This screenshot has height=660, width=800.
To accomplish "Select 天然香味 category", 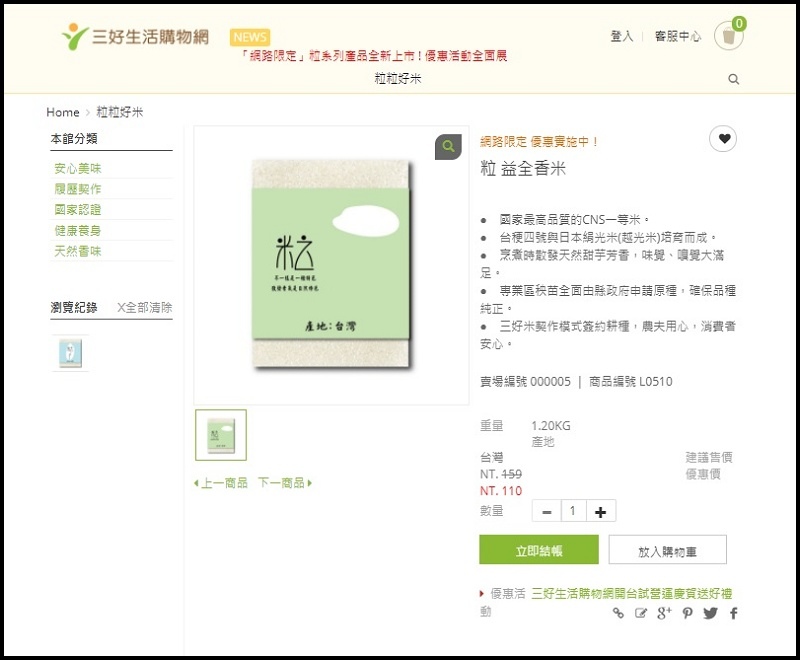I will click(x=78, y=251).
